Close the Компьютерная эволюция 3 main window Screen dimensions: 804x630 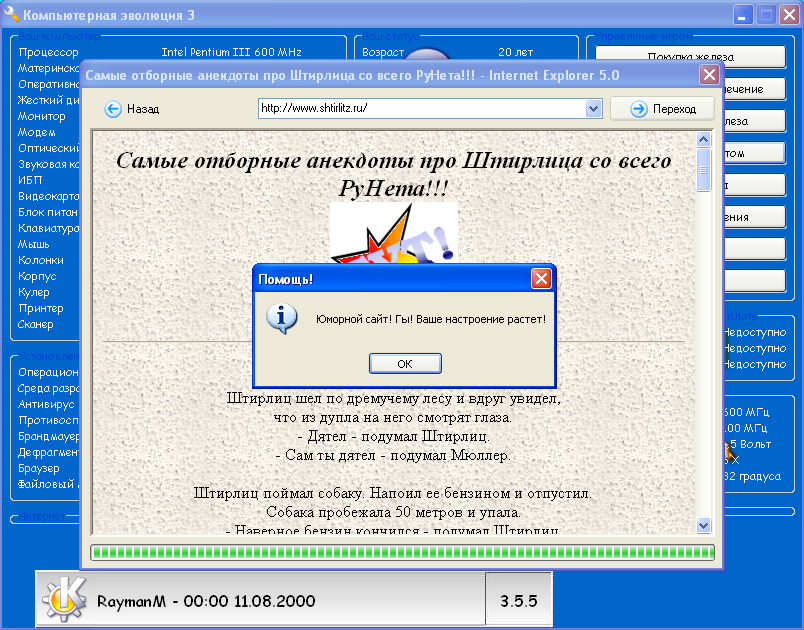(789, 15)
